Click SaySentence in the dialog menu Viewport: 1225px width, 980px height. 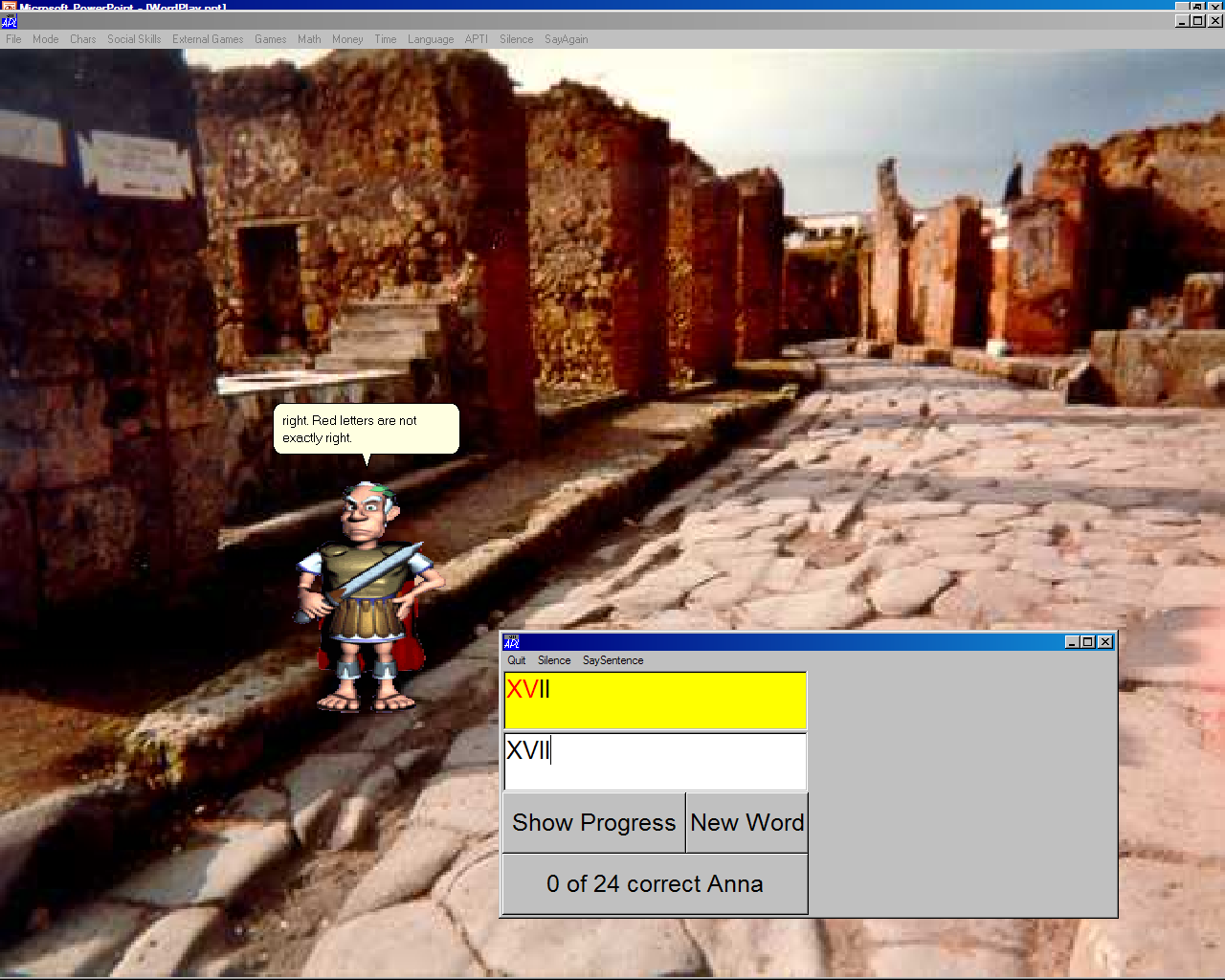tap(612, 660)
